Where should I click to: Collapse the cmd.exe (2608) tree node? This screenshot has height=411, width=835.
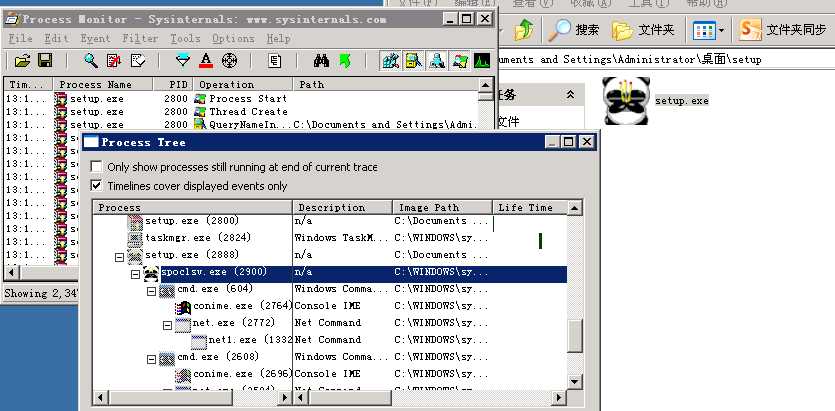click(152, 359)
